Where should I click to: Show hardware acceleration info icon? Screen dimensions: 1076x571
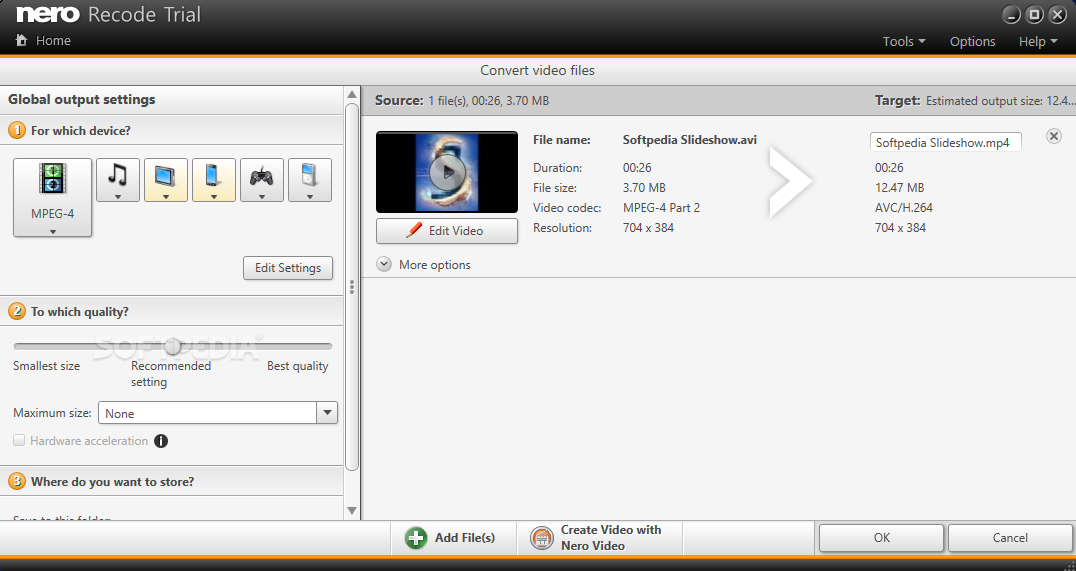(161, 441)
